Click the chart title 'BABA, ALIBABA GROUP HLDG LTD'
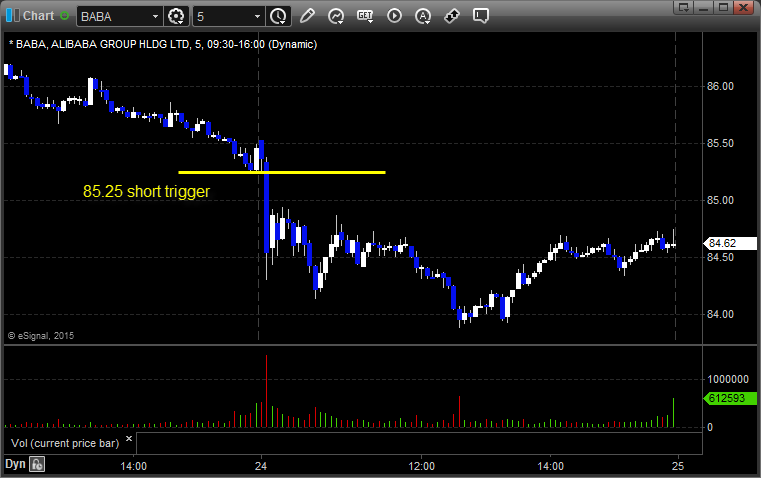761x478 pixels. click(102, 44)
